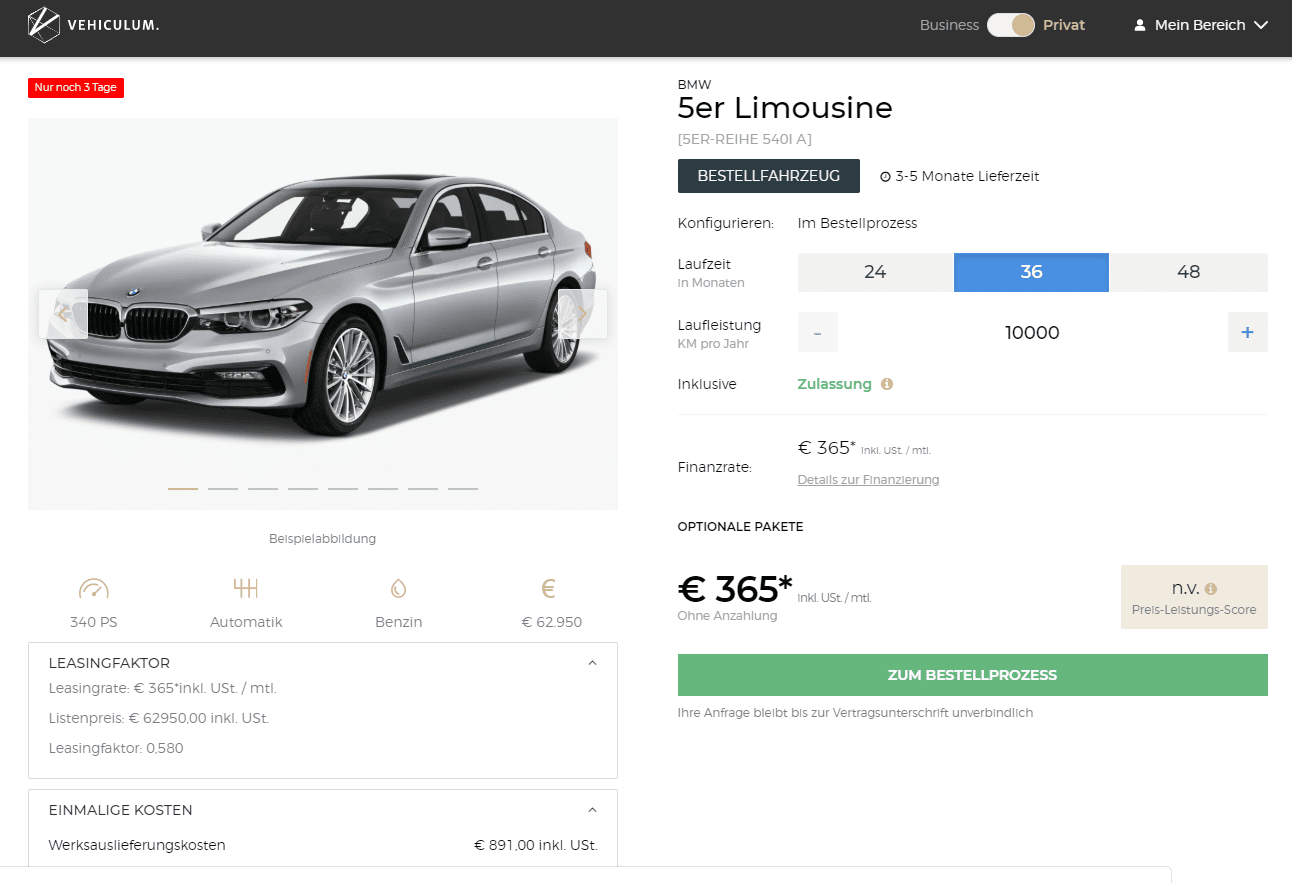
Task: Open the Zulassung info icon
Action: (887, 384)
